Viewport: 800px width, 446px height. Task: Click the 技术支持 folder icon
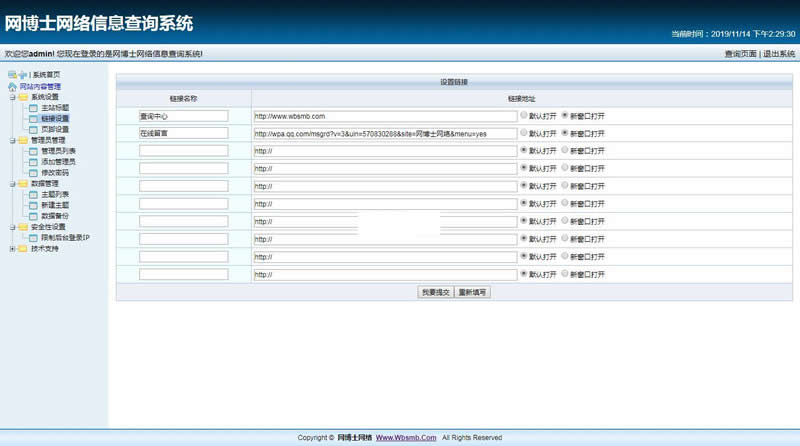(22, 249)
